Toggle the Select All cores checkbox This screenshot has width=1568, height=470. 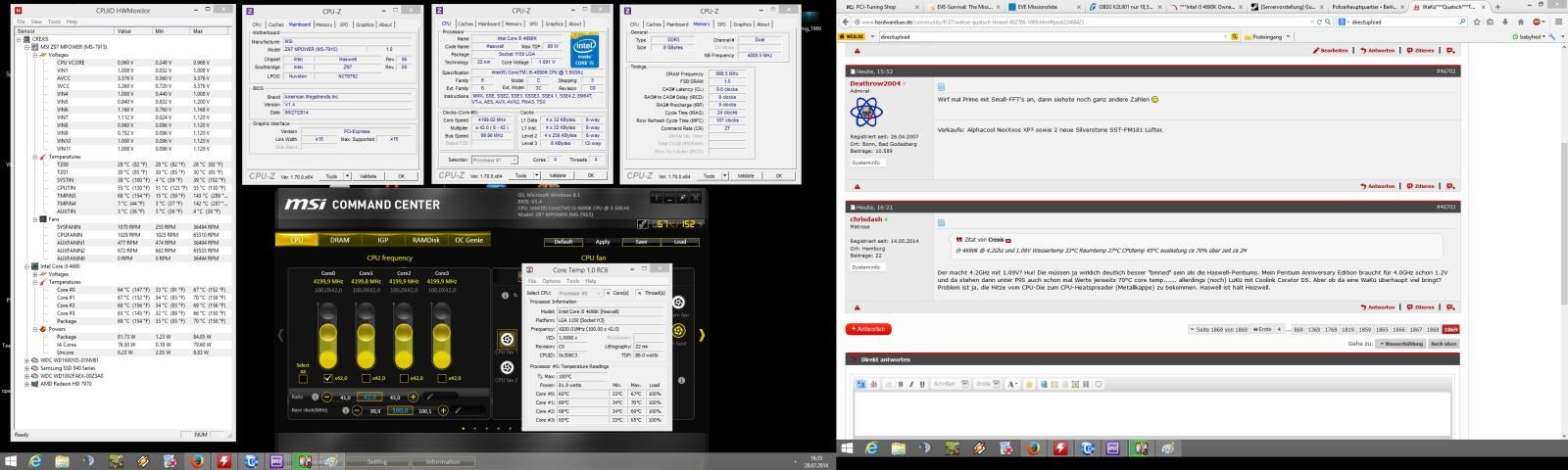(x=303, y=377)
